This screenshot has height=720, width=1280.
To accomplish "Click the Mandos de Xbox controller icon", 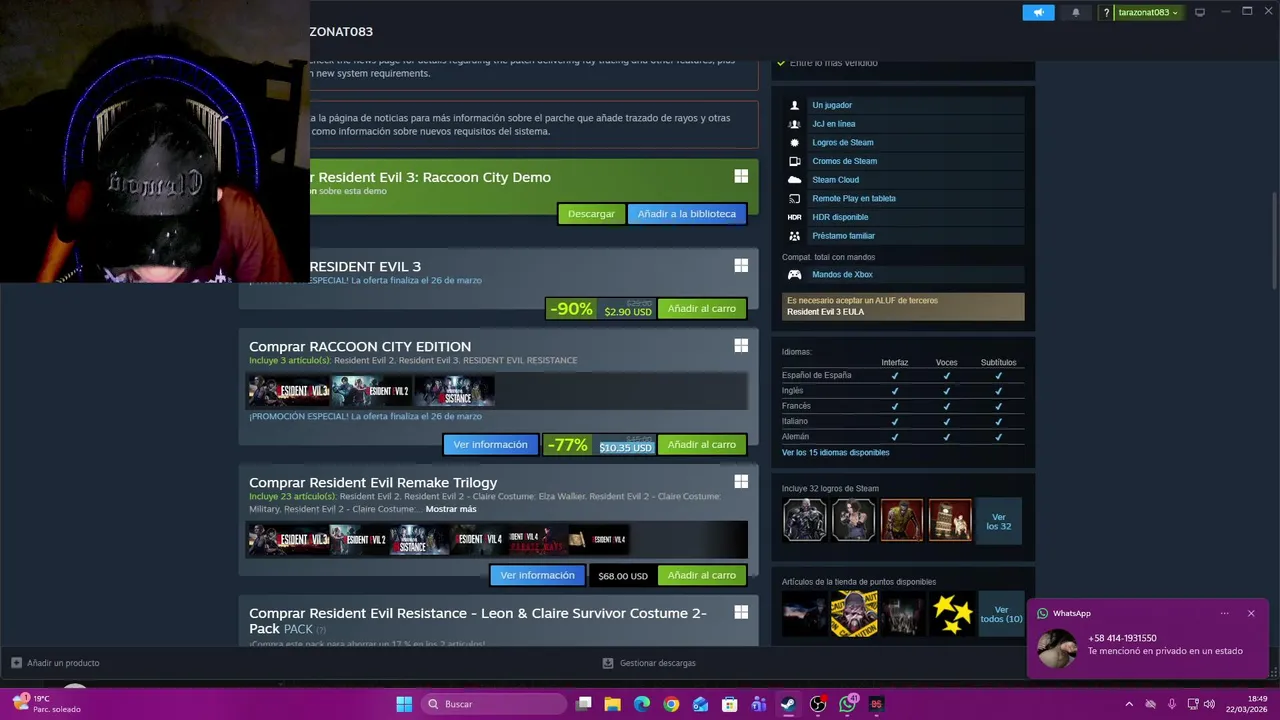I will pos(794,274).
